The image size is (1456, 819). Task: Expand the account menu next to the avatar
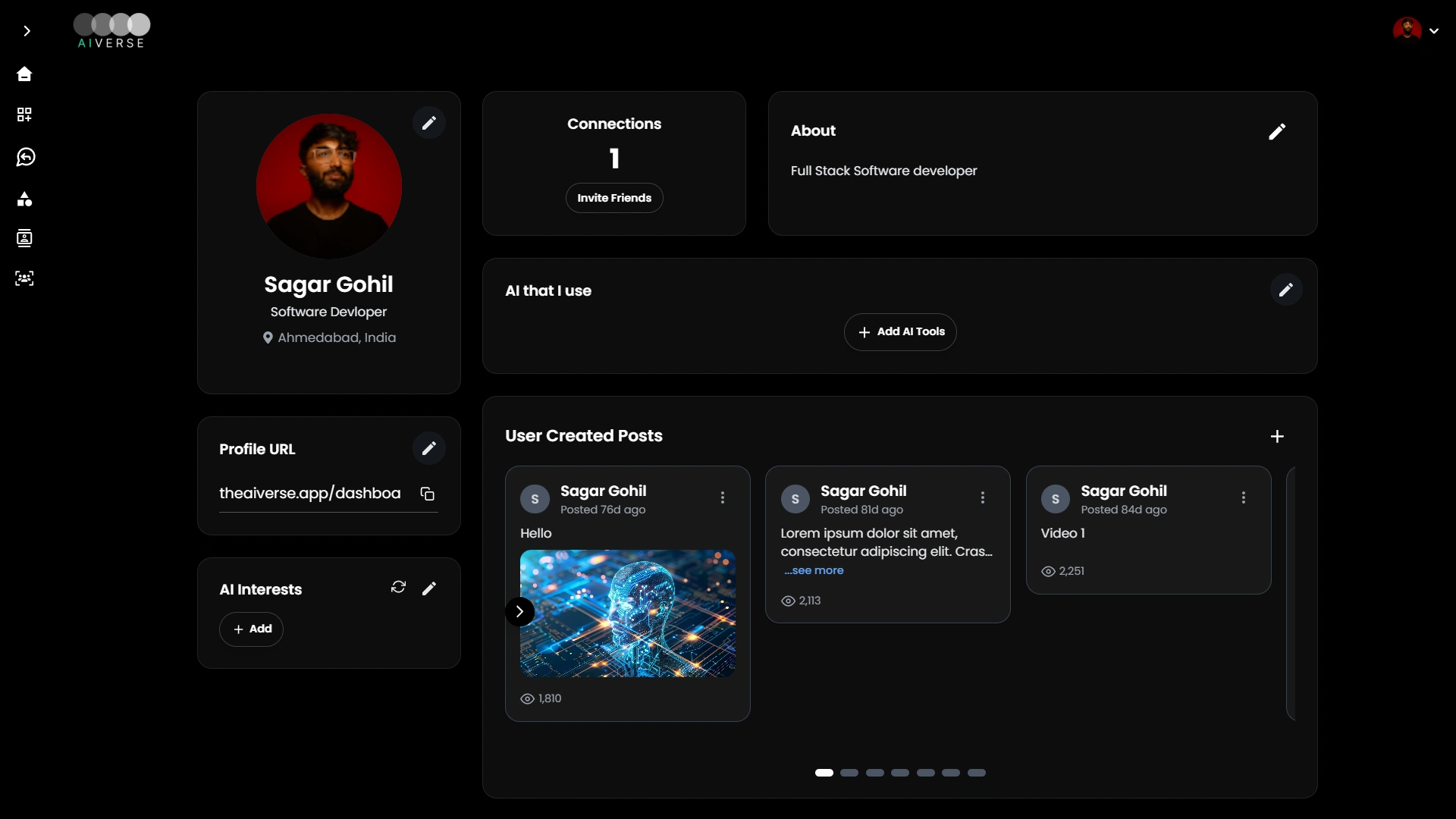click(x=1435, y=31)
